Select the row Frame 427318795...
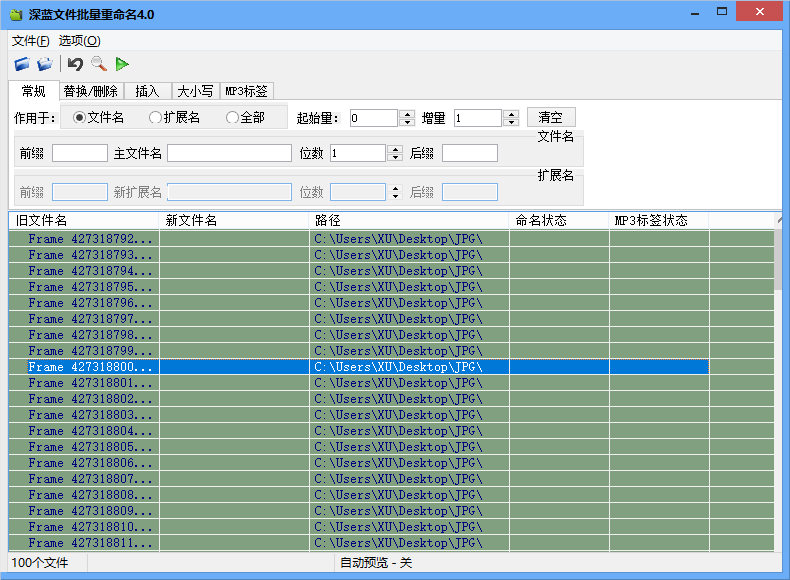 click(359, 287)
